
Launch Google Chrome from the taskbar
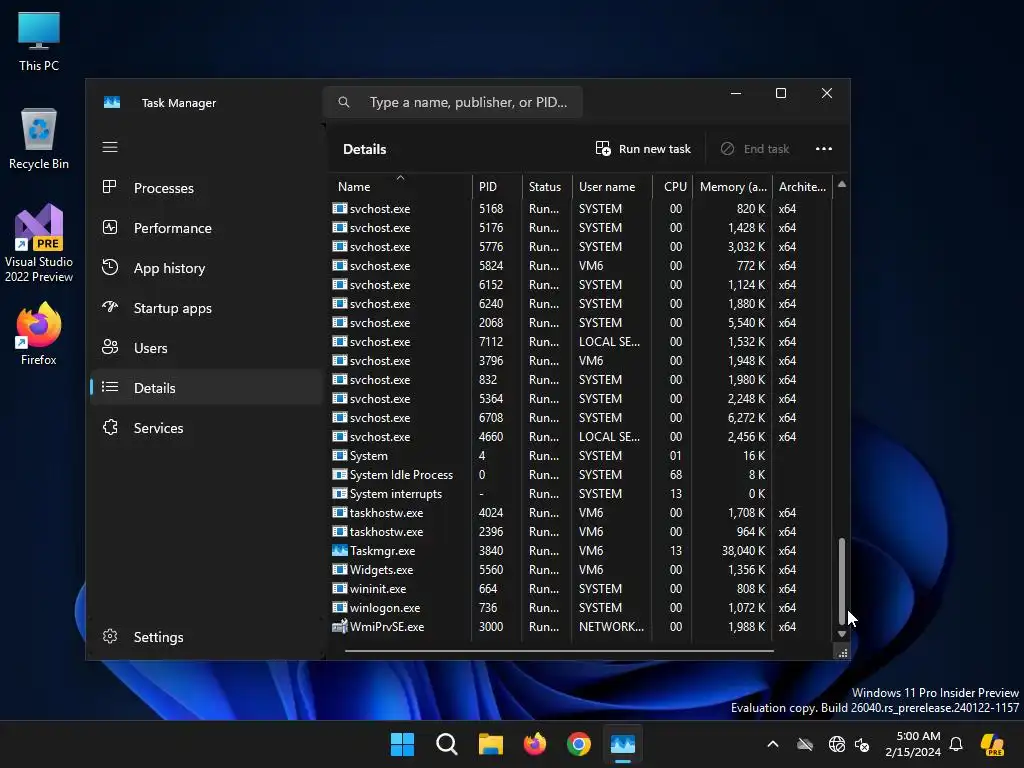(579, 744)
